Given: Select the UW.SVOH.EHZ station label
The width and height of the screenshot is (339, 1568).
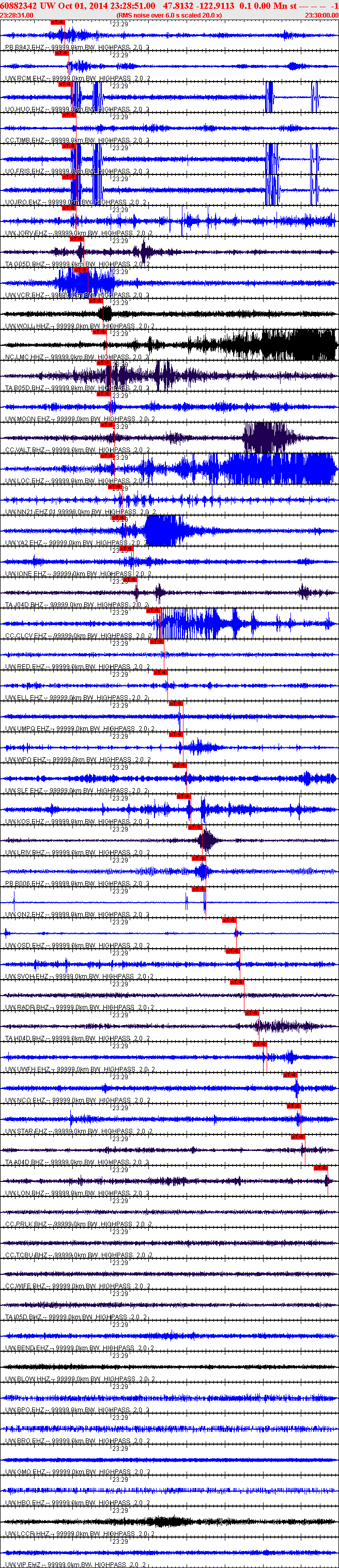Looking at the screenshot, I should click(x=79, y=977).
